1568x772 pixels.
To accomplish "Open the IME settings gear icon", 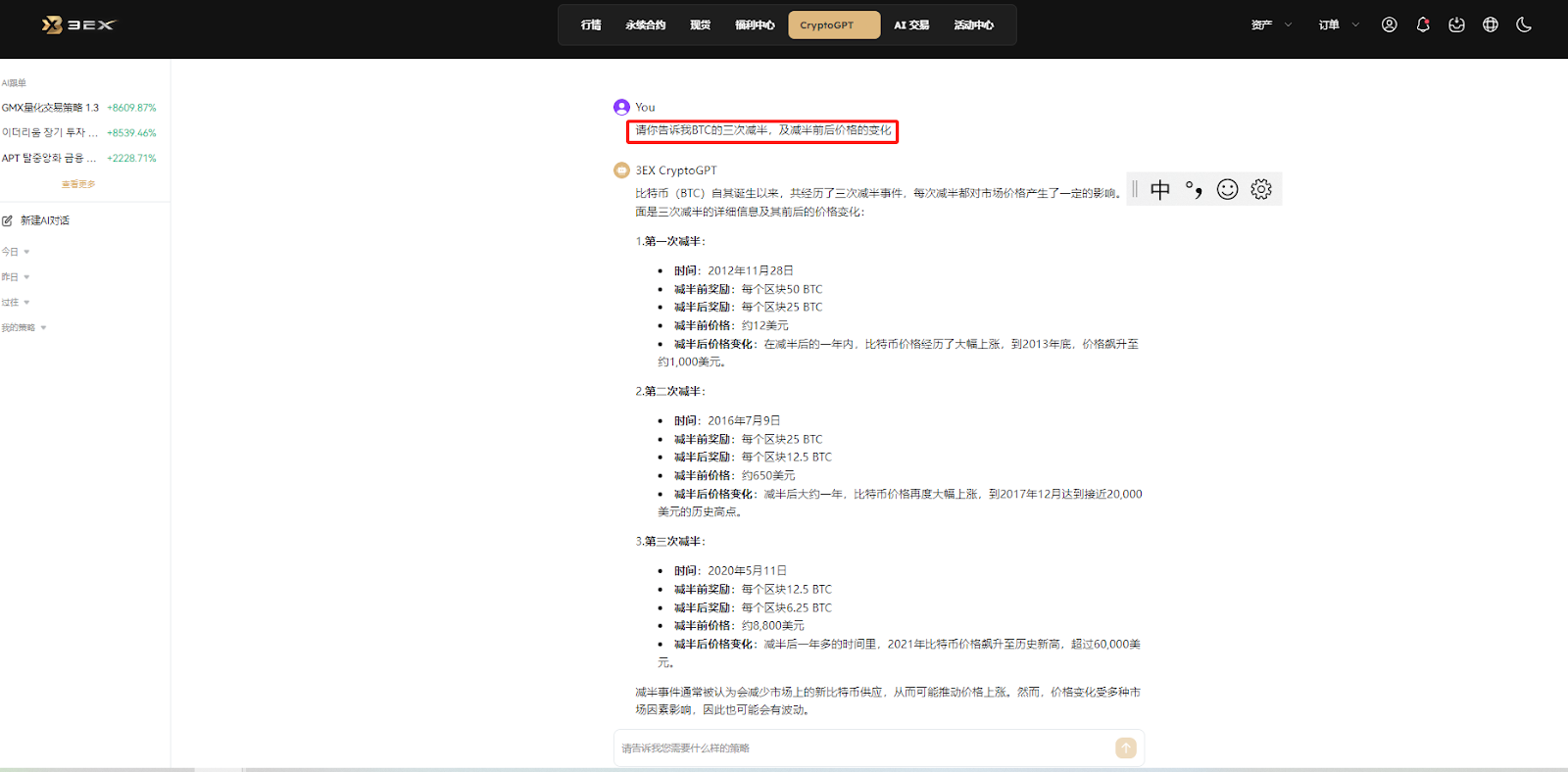I will [x=1261, y=189].
